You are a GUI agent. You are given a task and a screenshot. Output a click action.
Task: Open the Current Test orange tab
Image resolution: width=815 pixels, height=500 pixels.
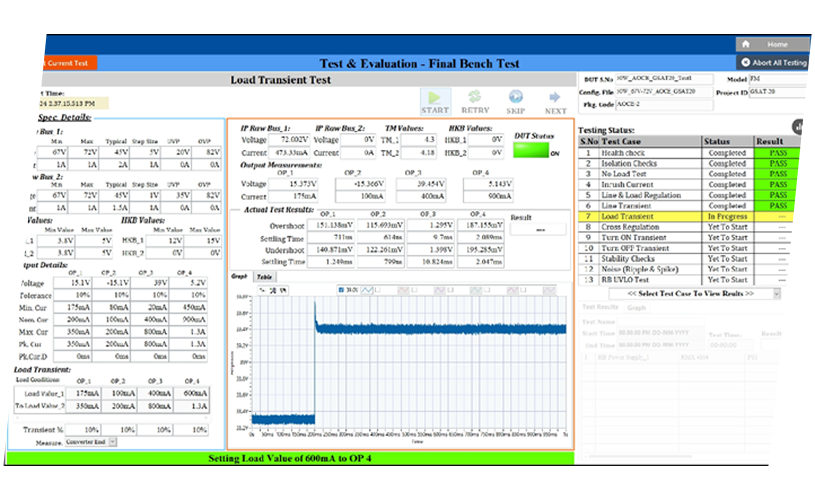coord(70,63)
